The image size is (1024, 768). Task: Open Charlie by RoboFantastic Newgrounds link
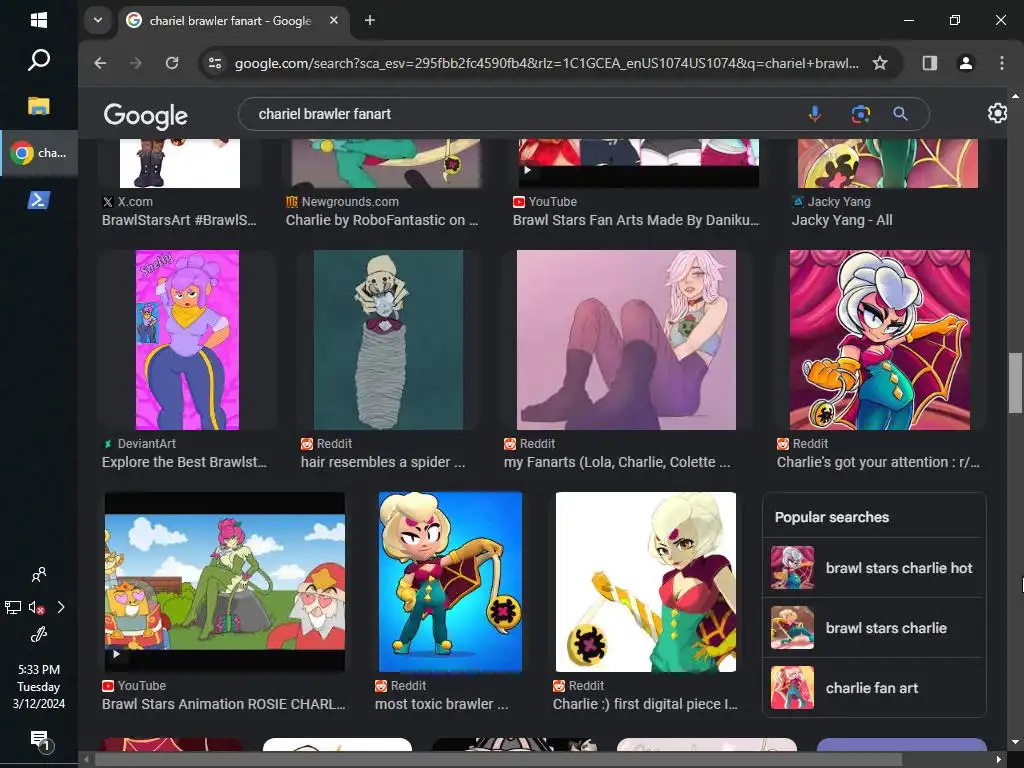click(x=382, y=220)
